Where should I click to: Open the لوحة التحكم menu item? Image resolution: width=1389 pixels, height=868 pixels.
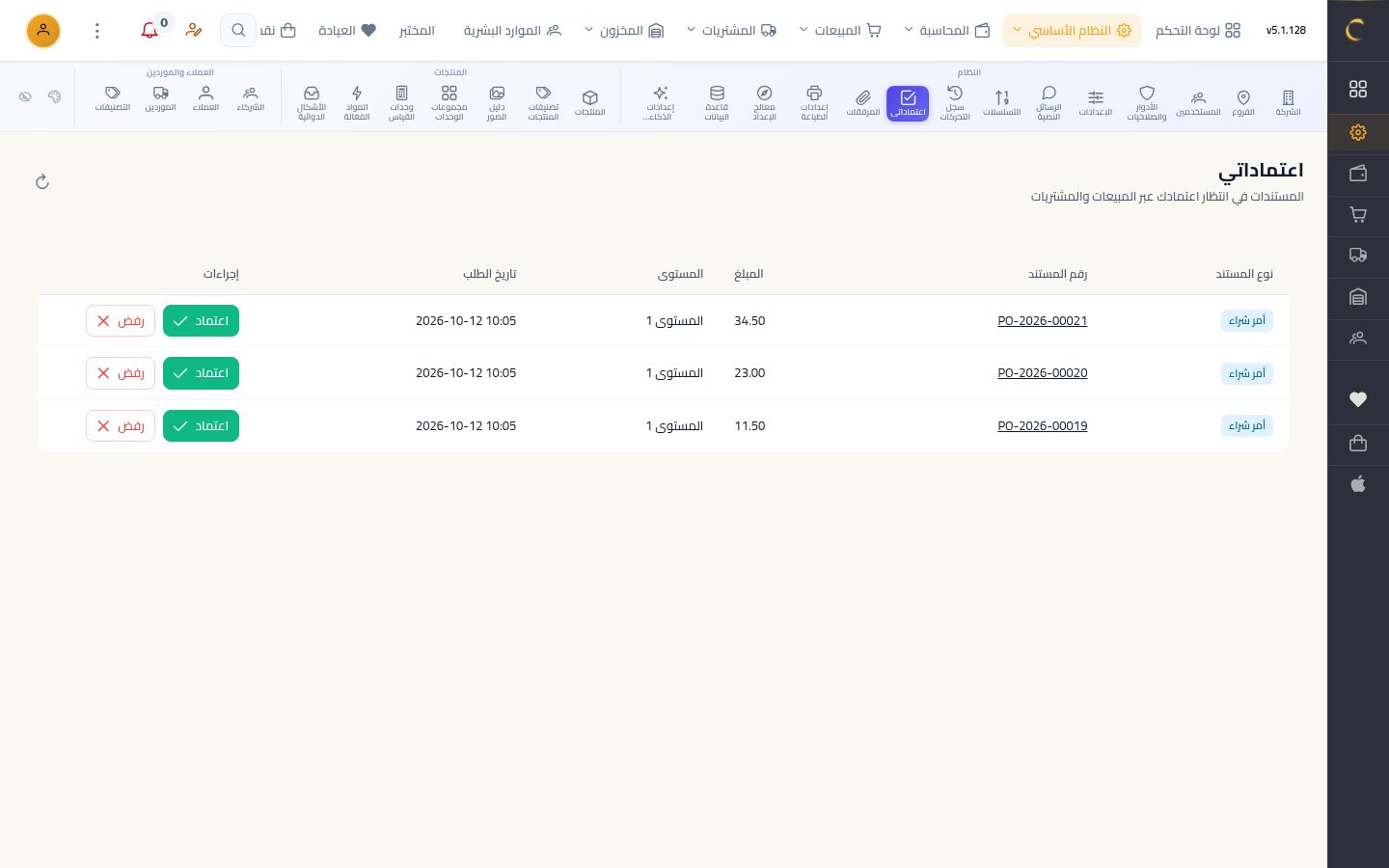click(x=1198, y=31)
